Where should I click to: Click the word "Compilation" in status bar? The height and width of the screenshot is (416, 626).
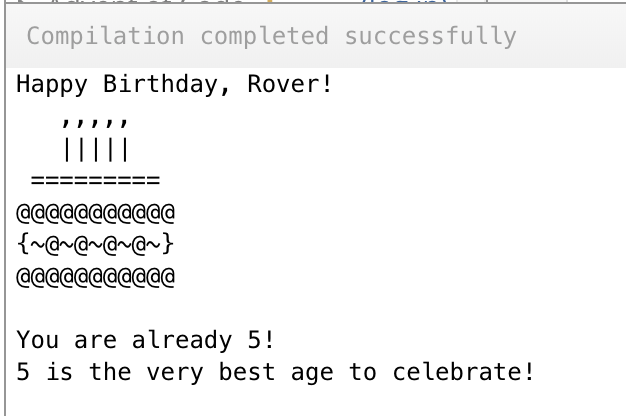pos(105,37)
